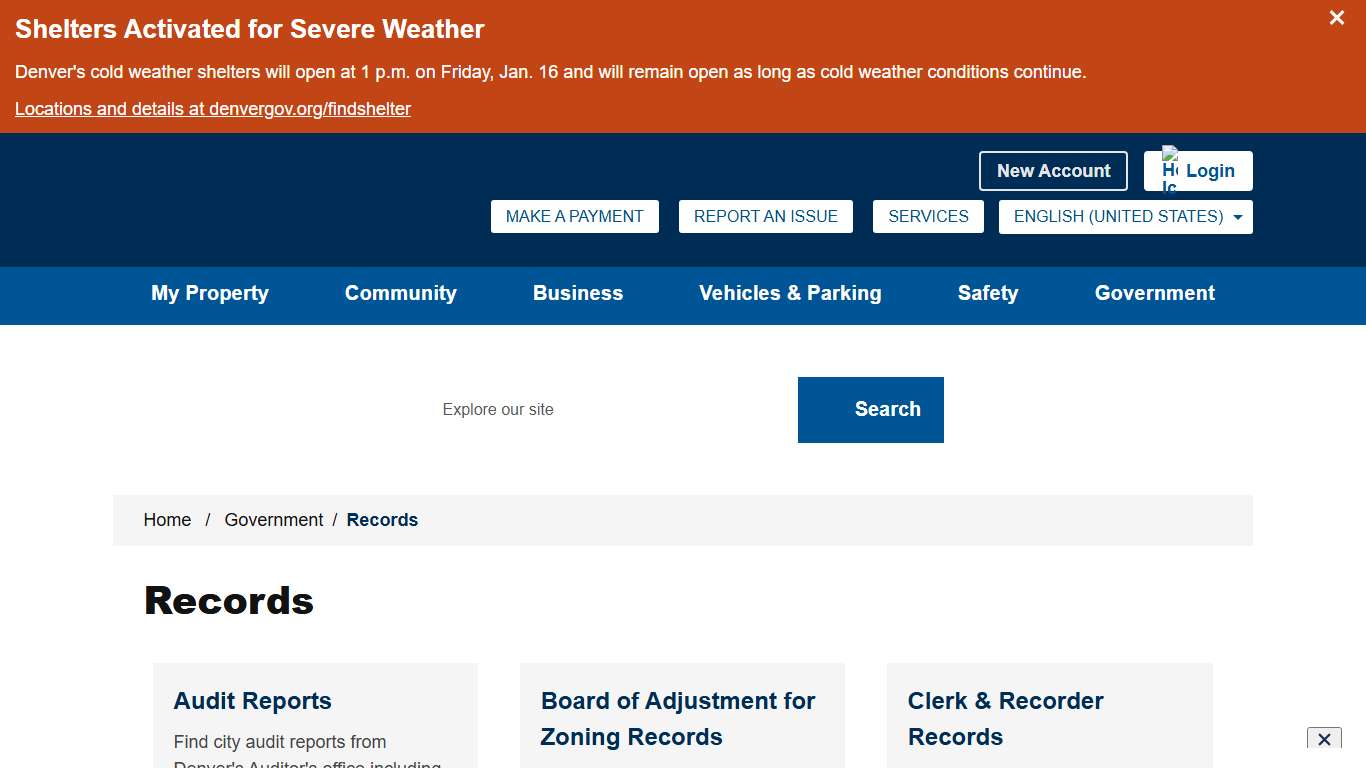Click the New Account button
Image resolution: width=1366 pixels, height=768 pixels.
pyautogui.click(x=1053, y=171)
